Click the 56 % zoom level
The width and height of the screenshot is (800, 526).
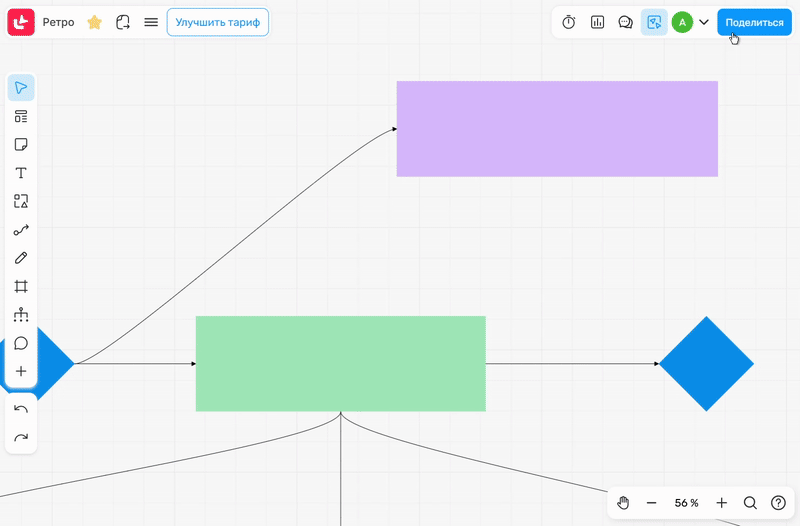686,503
